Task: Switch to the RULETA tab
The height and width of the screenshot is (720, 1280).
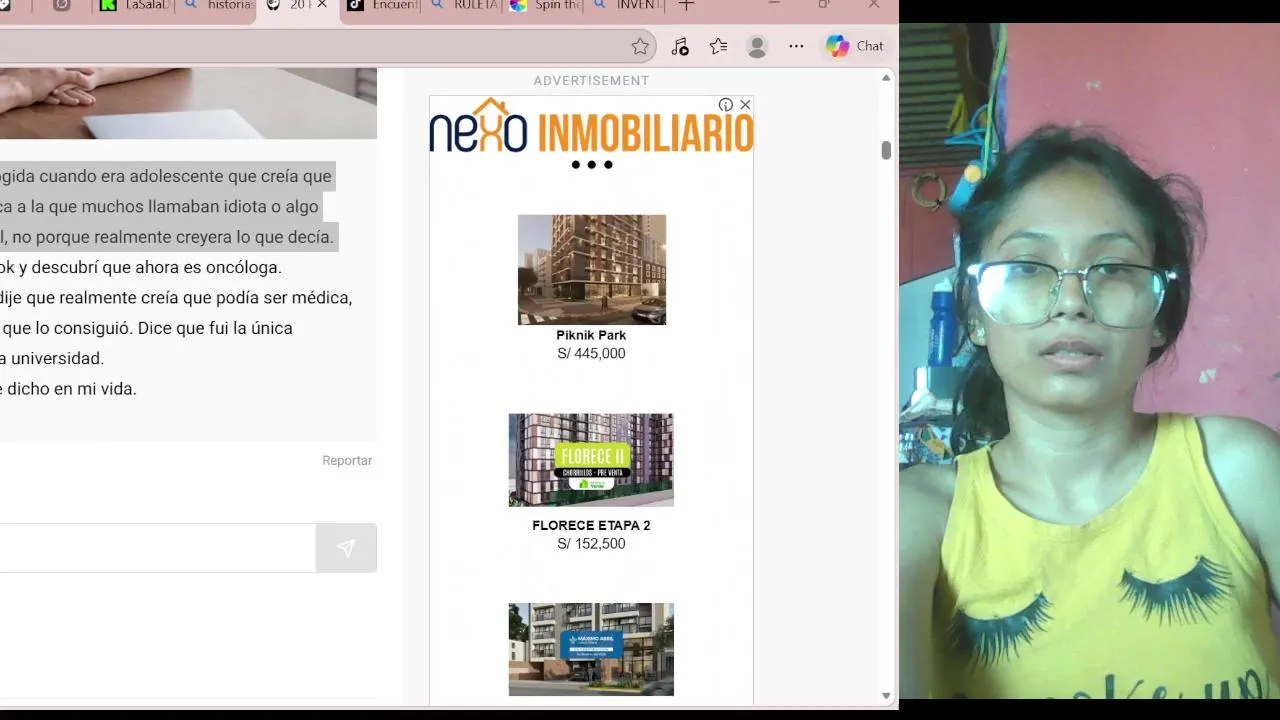Action: pos(465,6)
